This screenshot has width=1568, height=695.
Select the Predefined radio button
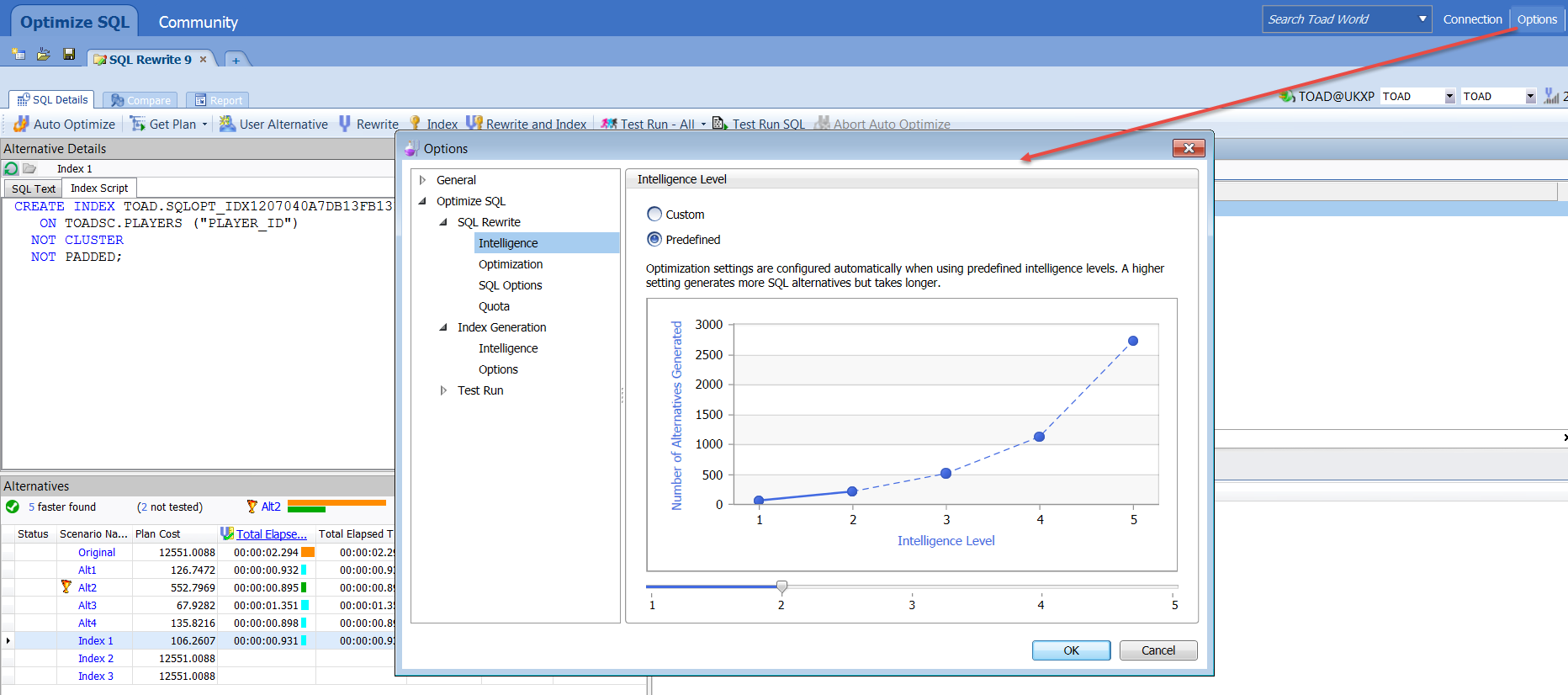pyautogui.click(x=654, y=239)
